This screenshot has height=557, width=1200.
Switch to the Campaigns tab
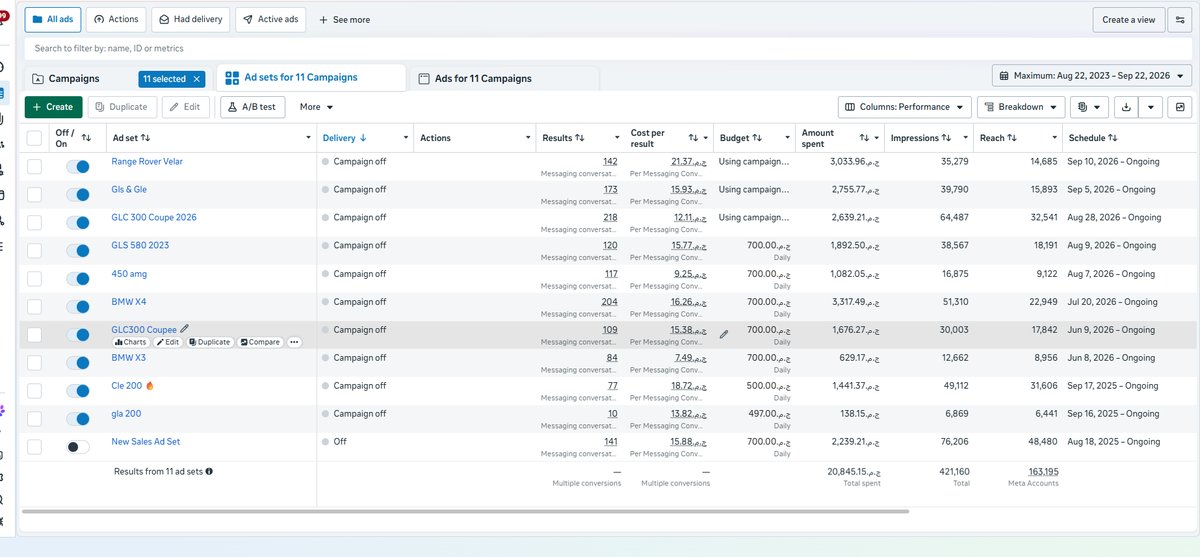(73, 78)
